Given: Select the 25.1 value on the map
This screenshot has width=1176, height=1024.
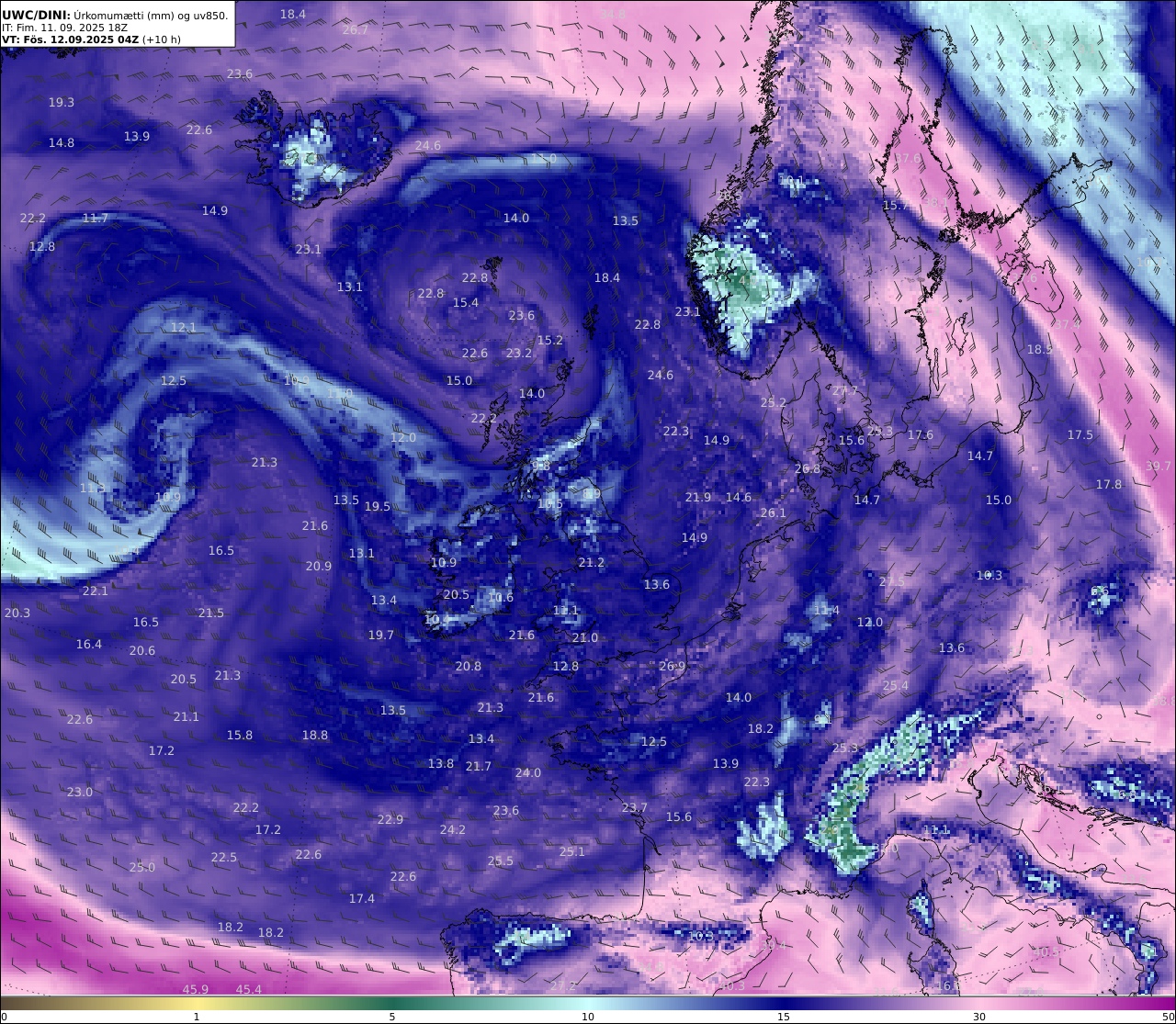Looking at the screenshot, I should (x=572, y=852).
